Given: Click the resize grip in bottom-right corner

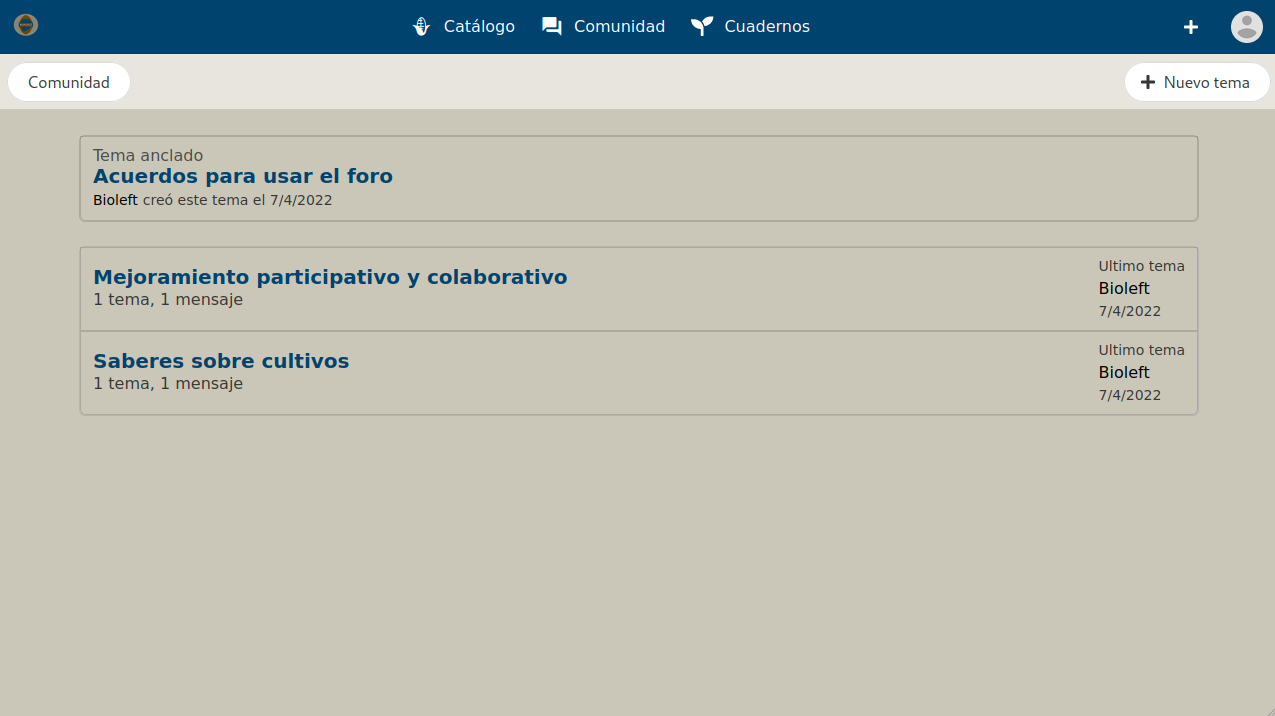Looking at the screenshot, I should (1268, 709).
